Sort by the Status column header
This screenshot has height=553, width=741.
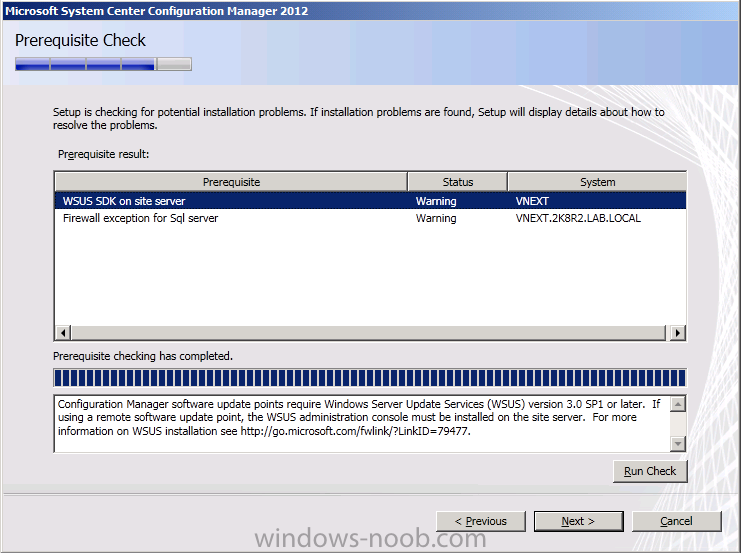coord(457,182)
